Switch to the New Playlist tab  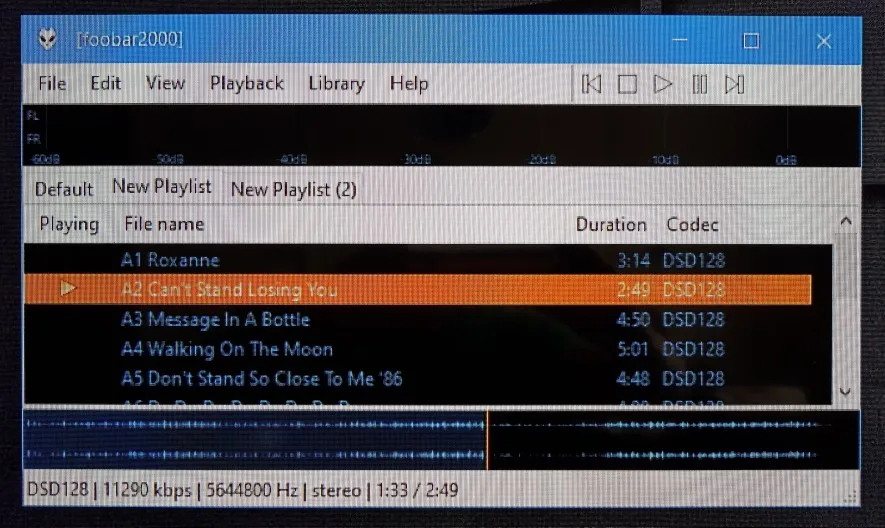click(161, 186)
